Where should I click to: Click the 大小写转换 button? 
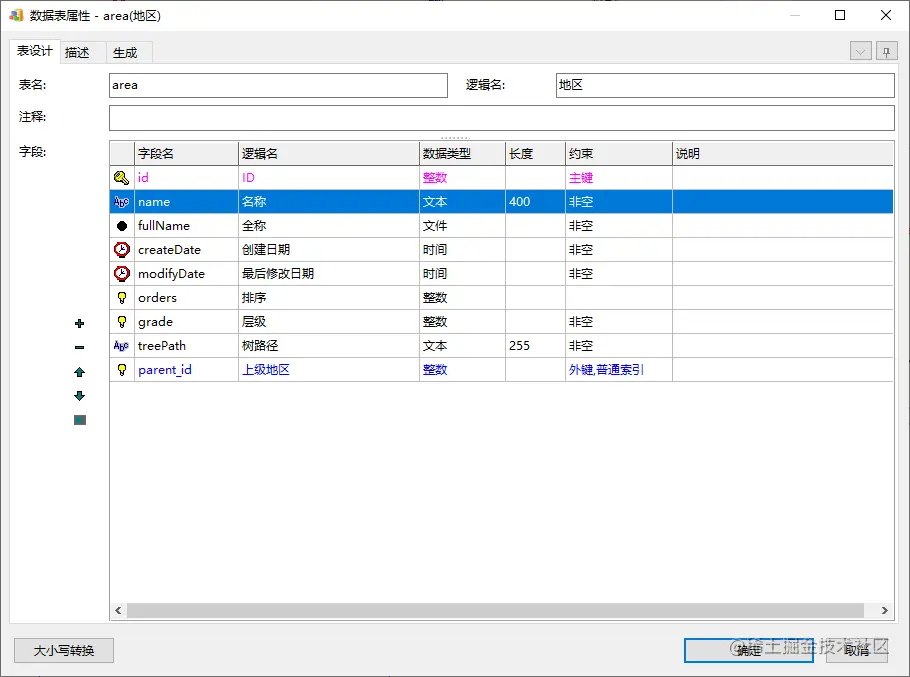pos(64,650)
